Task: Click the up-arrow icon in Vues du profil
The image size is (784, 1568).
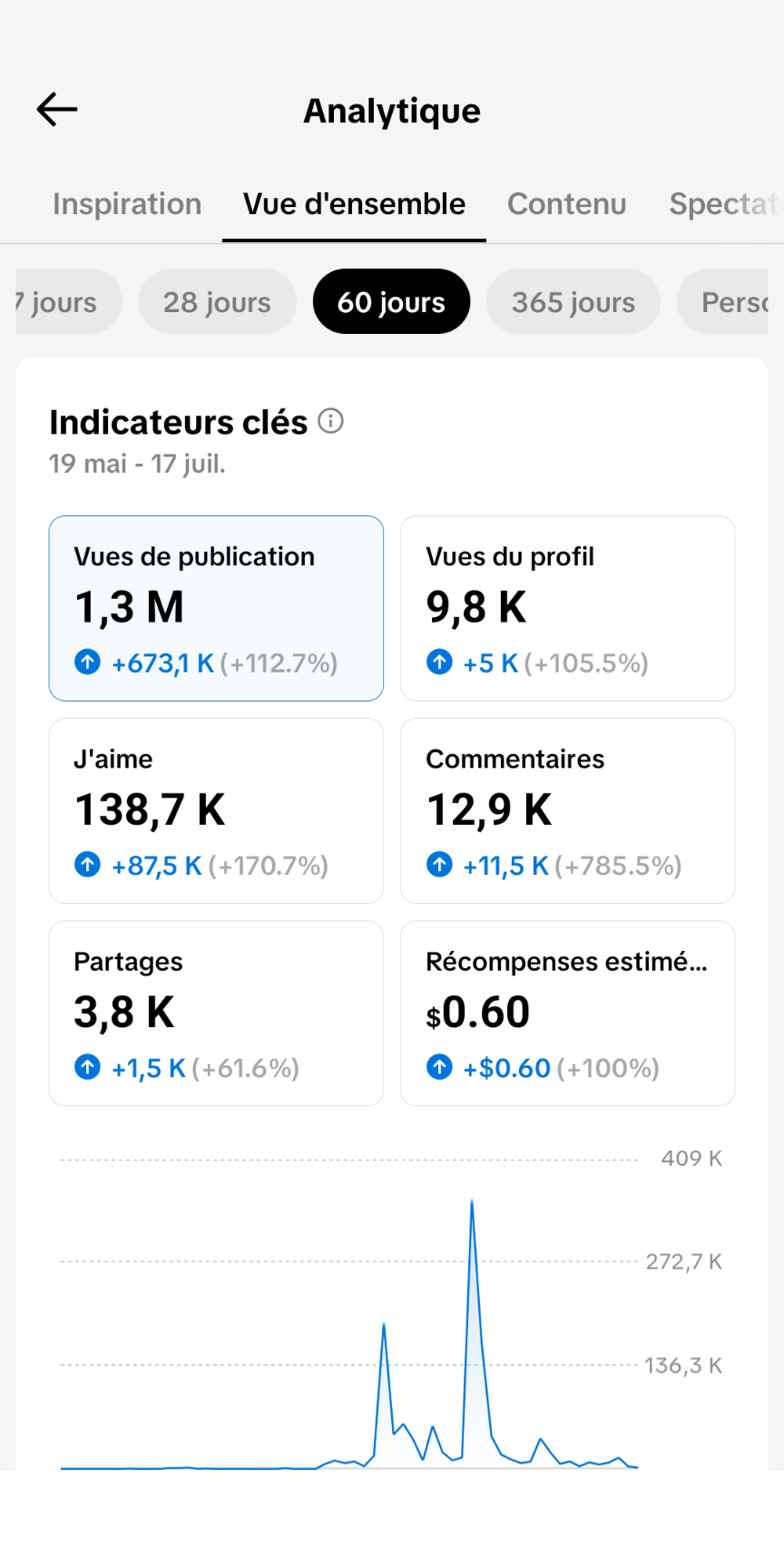Action: (x=439, y=662)
